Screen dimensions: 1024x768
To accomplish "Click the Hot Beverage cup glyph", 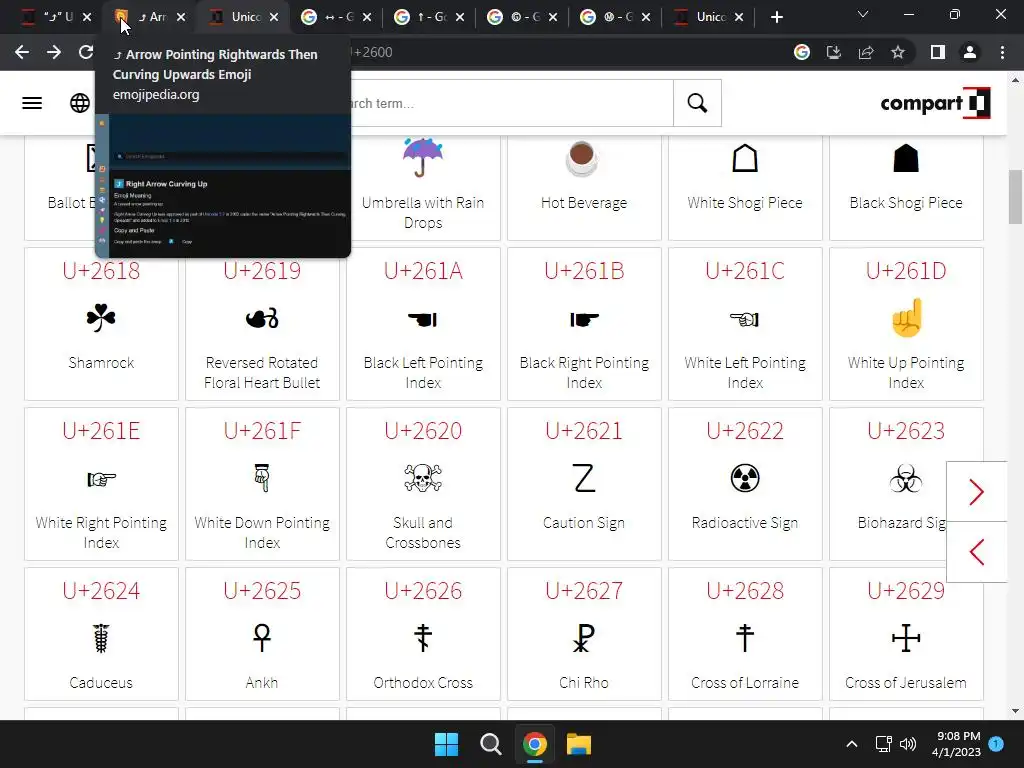I will (x=582, y=159).
